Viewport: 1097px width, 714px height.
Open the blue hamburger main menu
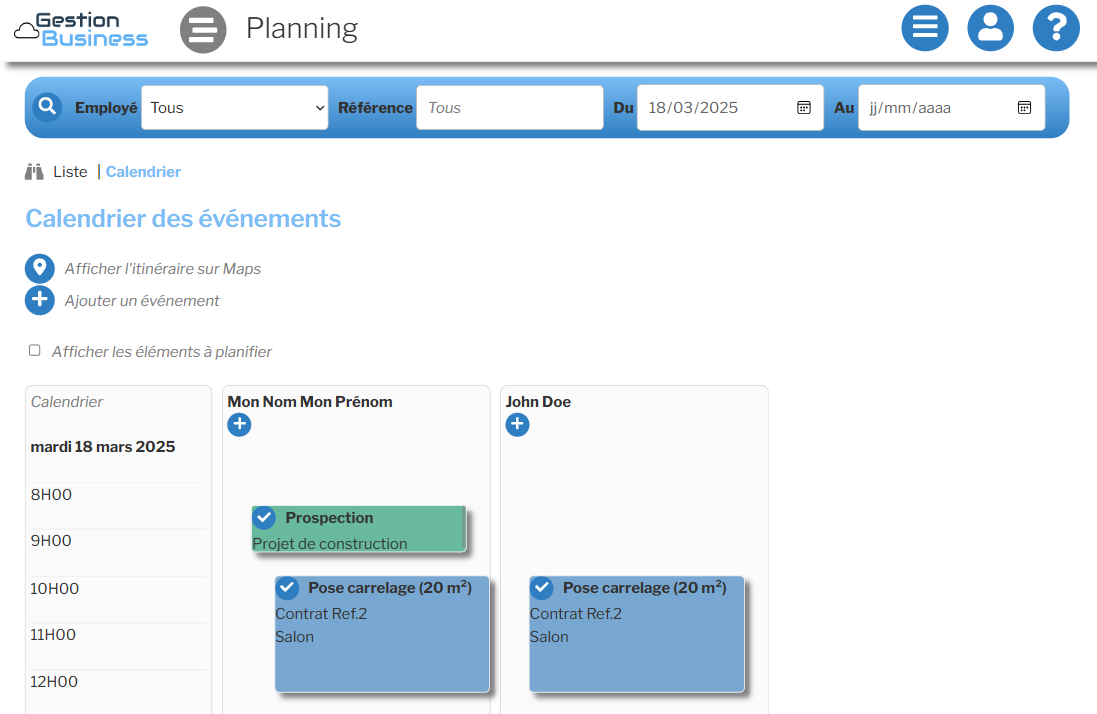(924, 28)
